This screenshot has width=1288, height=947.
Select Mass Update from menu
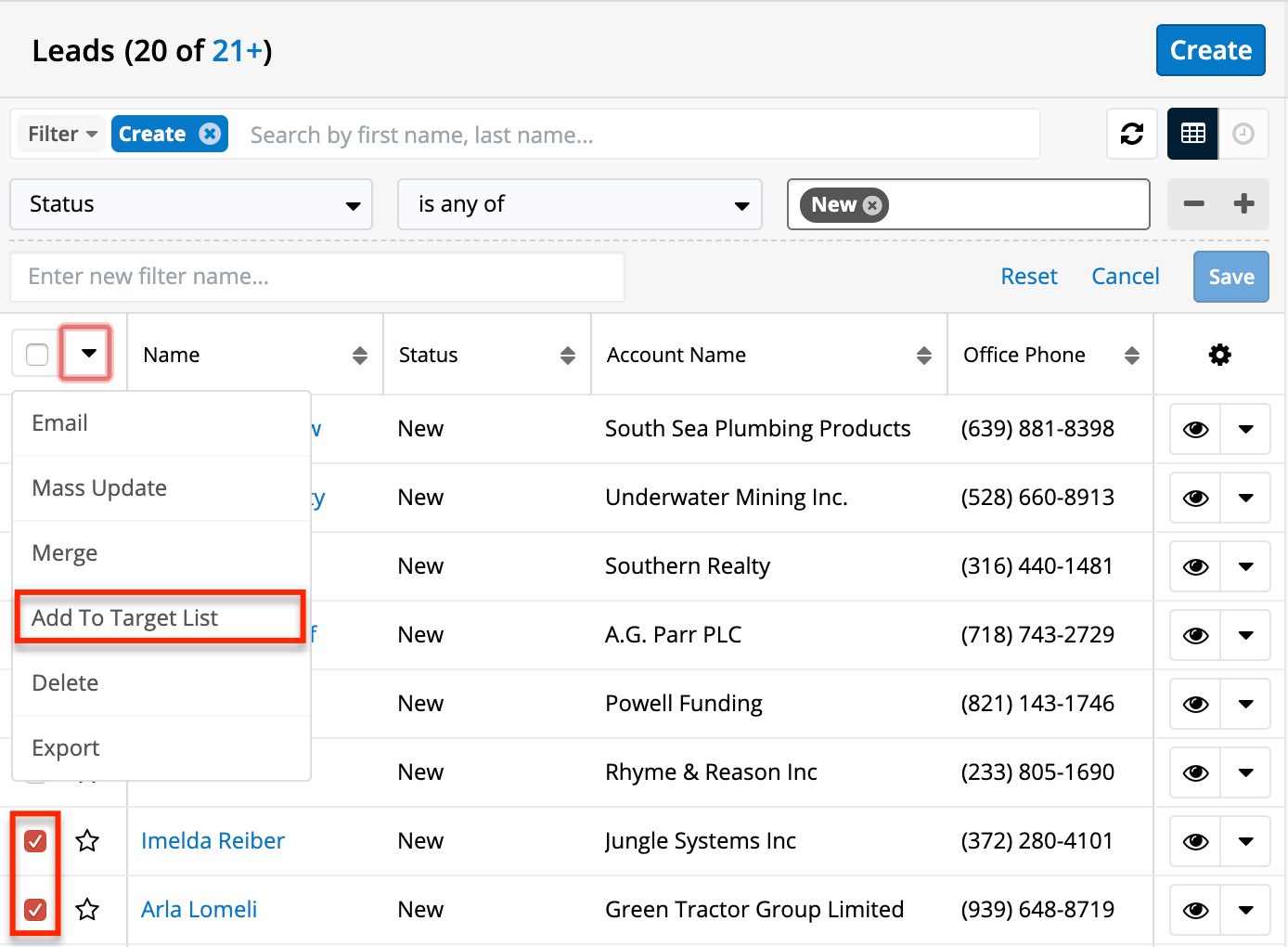99,488
